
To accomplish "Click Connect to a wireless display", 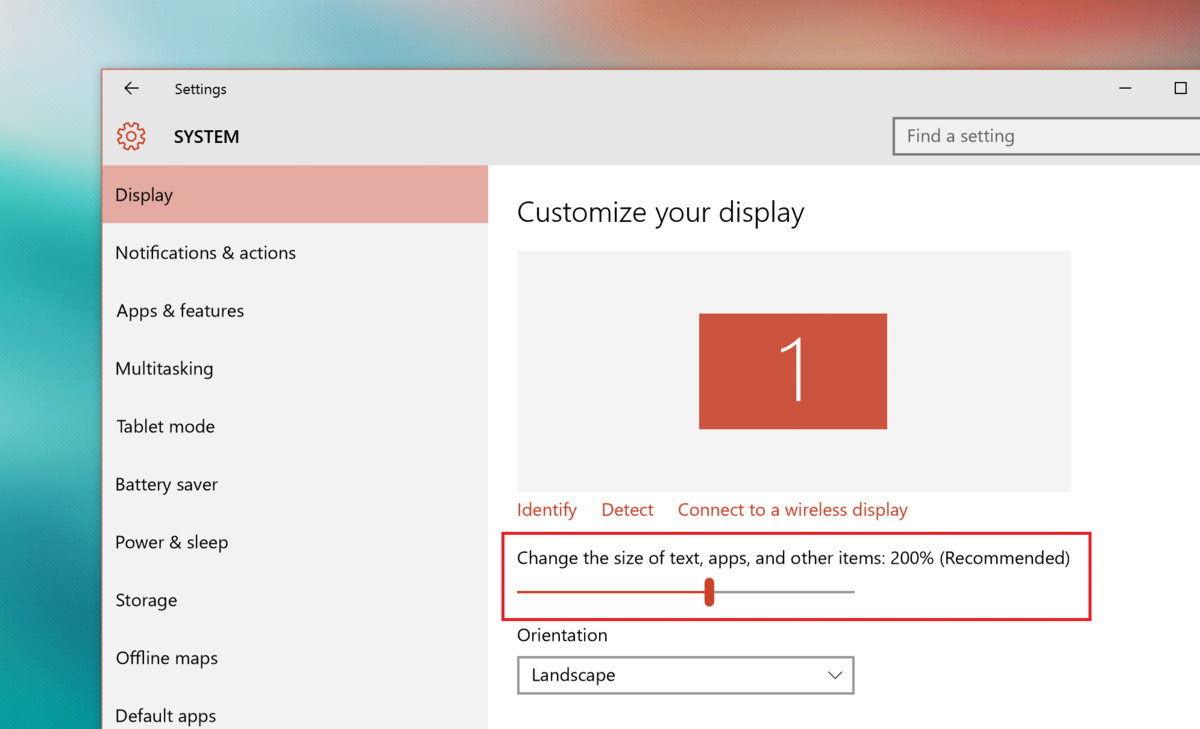I will click(792, 510).
